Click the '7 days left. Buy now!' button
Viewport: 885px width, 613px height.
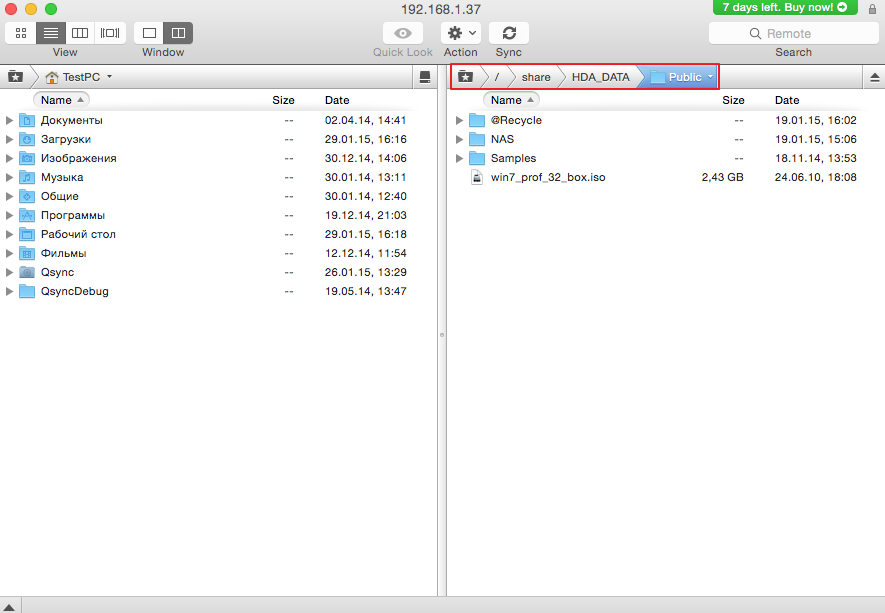click(x=785, y=7)
